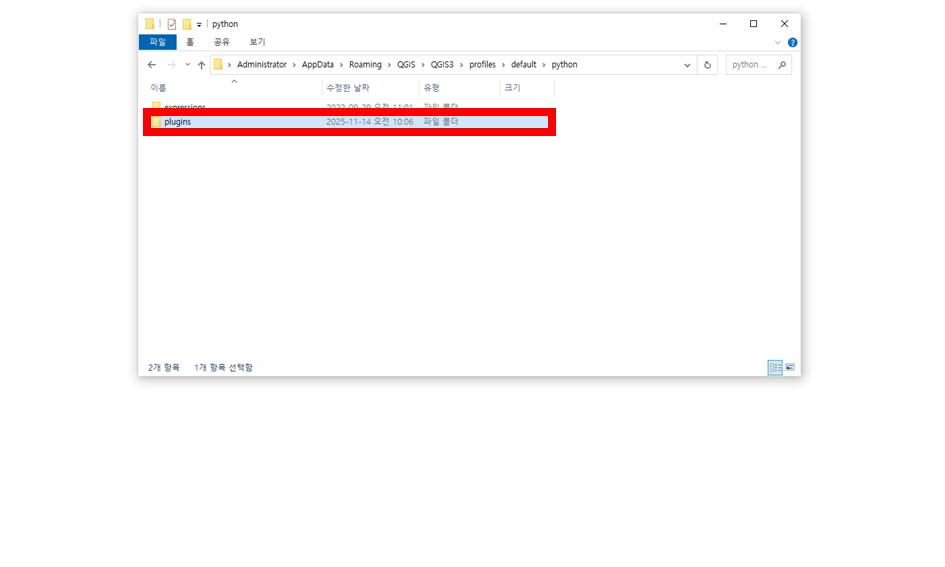Open the 공유 ribbon tab
This screenshot has height=567, width=945.
click(x=221, y=42)
